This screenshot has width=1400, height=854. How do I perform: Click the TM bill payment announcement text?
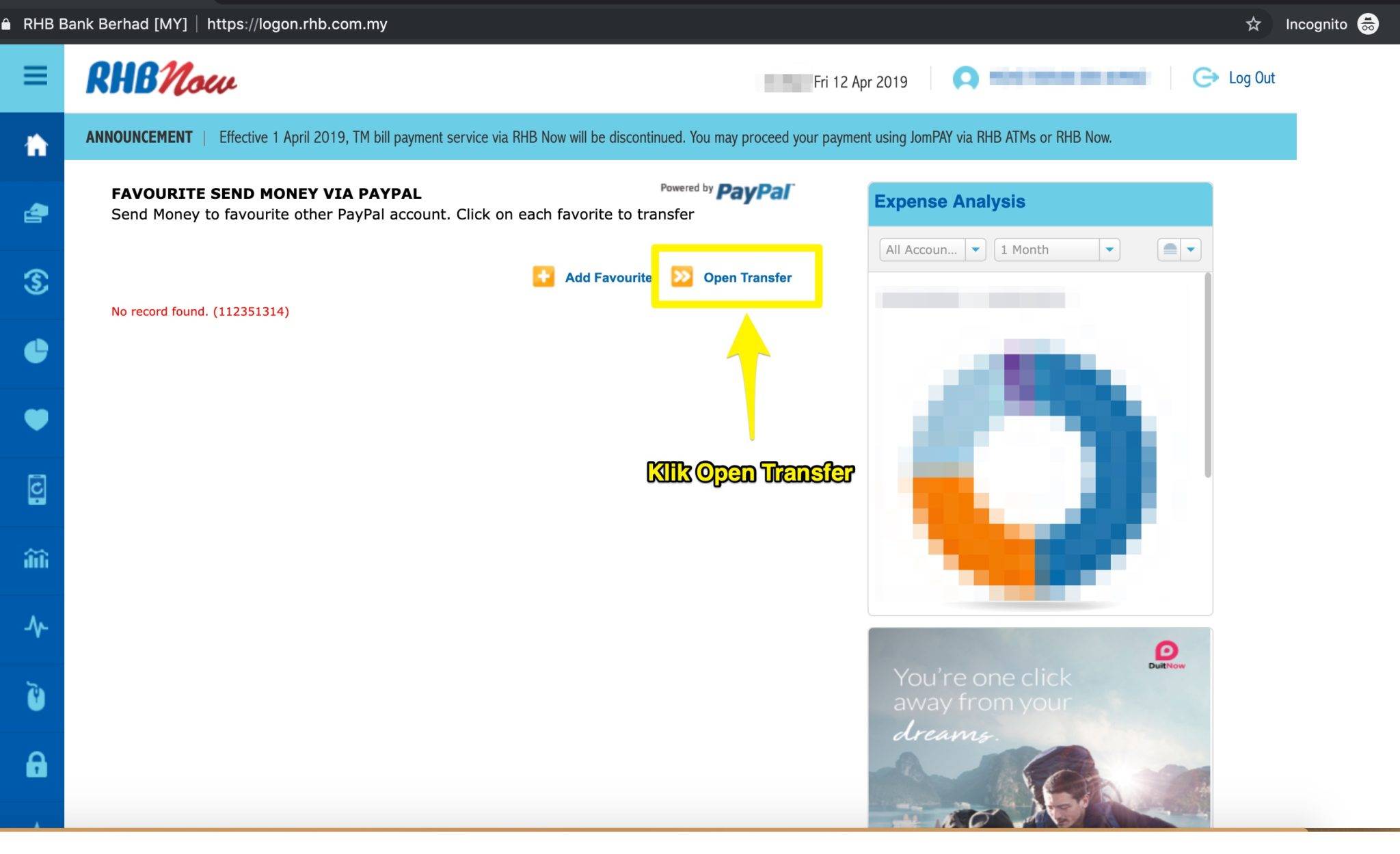[665, 137]
